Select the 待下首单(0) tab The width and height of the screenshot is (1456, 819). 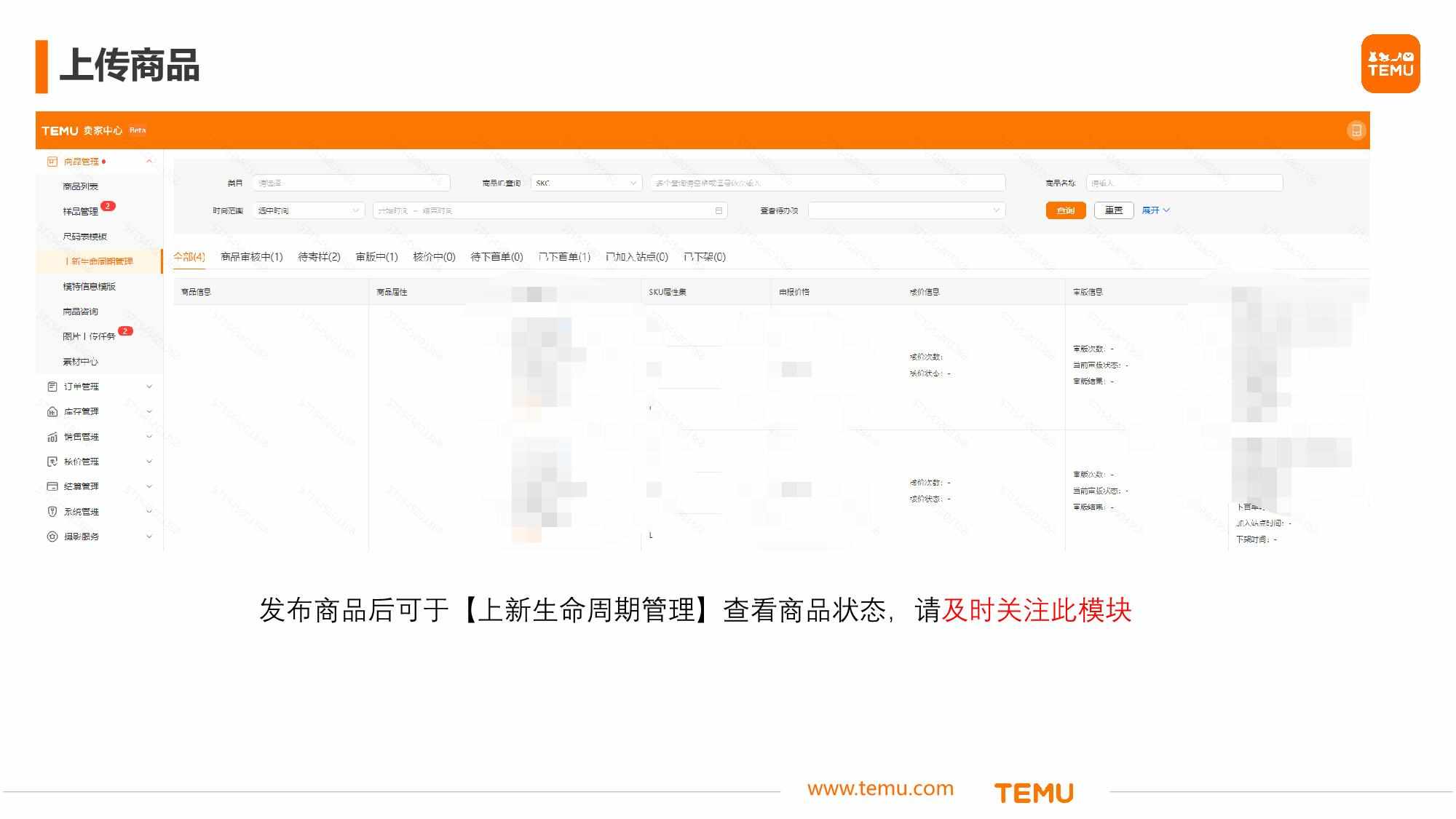pos(496,256)
